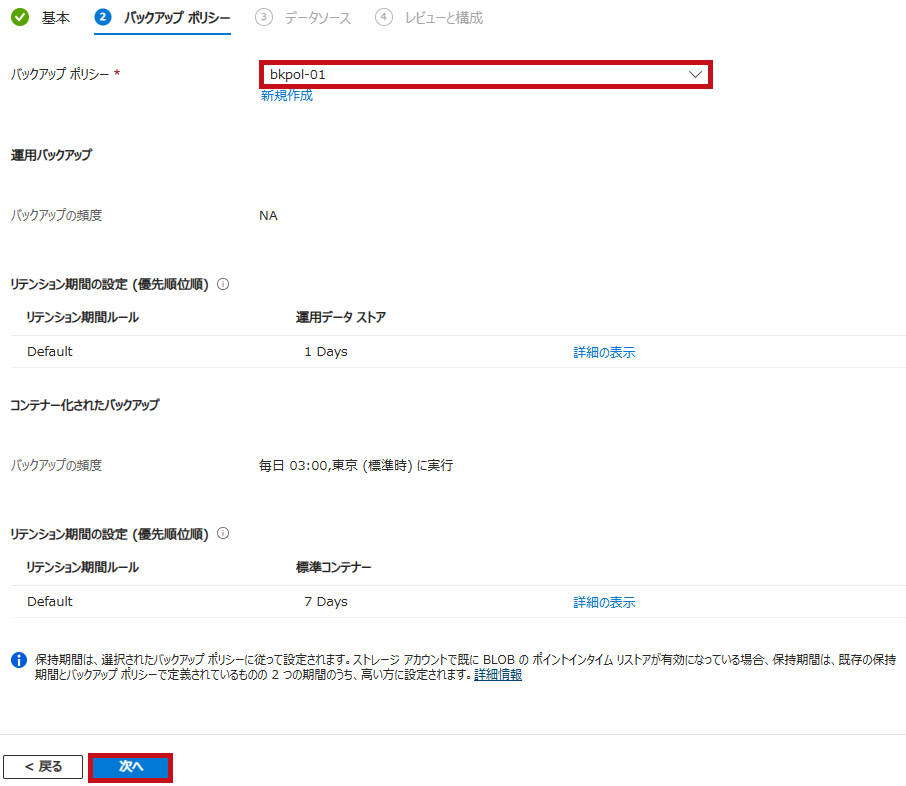This screenshot has width=906, height=786.
Task: Click the blue information icon in notice
Action: coord(19,659)
